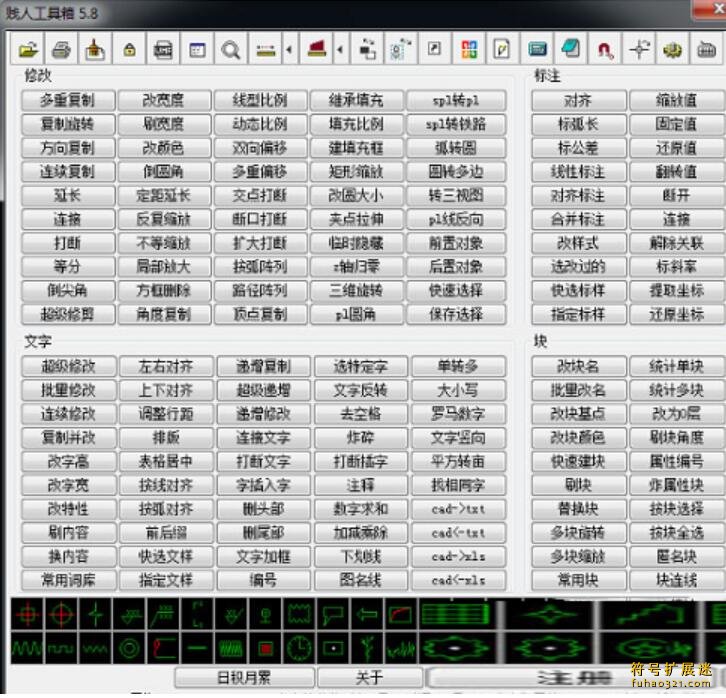This screenshot has height=698, width=726.
Task: Click the 关于 button
Action: point(370,678)
